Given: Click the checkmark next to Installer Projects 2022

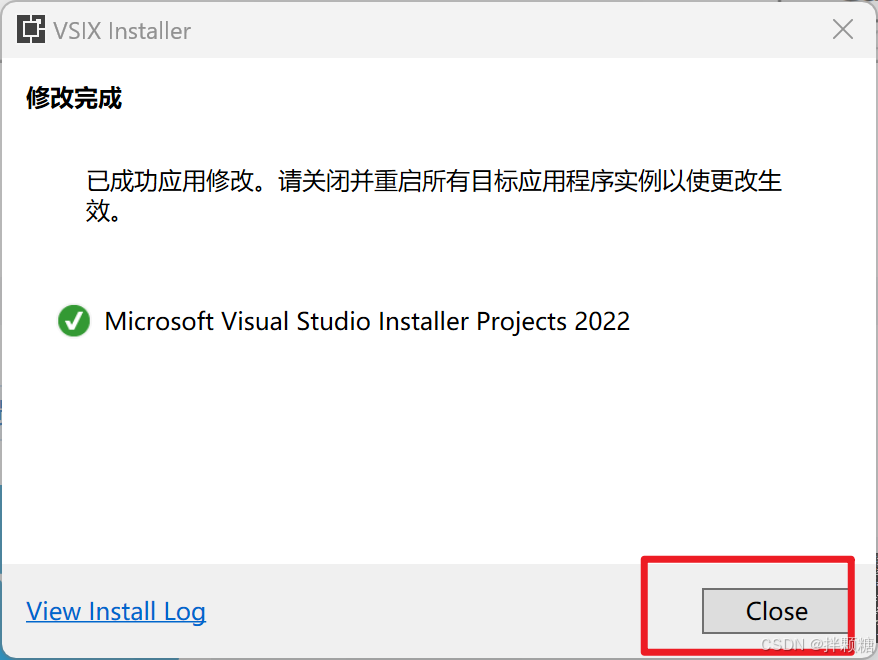Looking at the screenshot, I should point(73,321).
